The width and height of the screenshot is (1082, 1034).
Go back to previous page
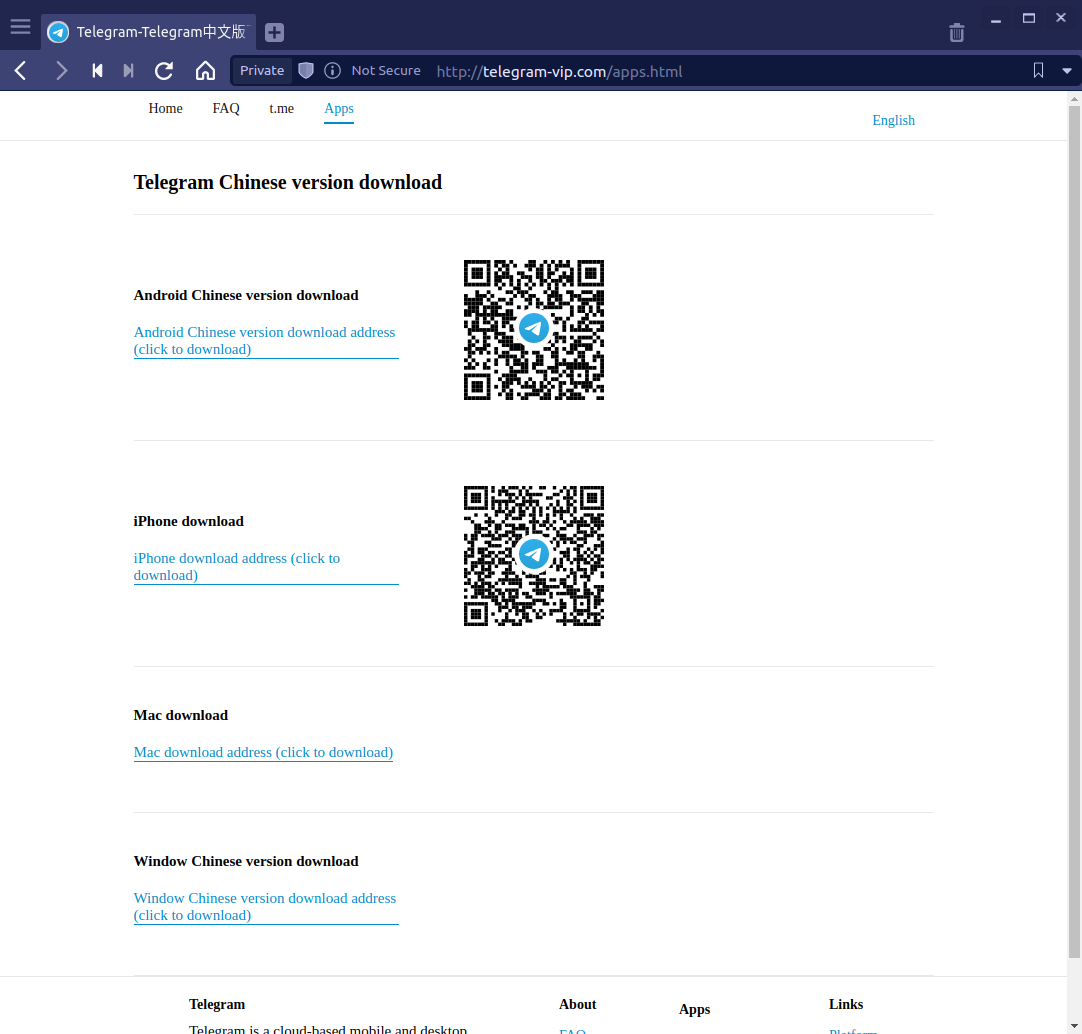tap(21, 70)
